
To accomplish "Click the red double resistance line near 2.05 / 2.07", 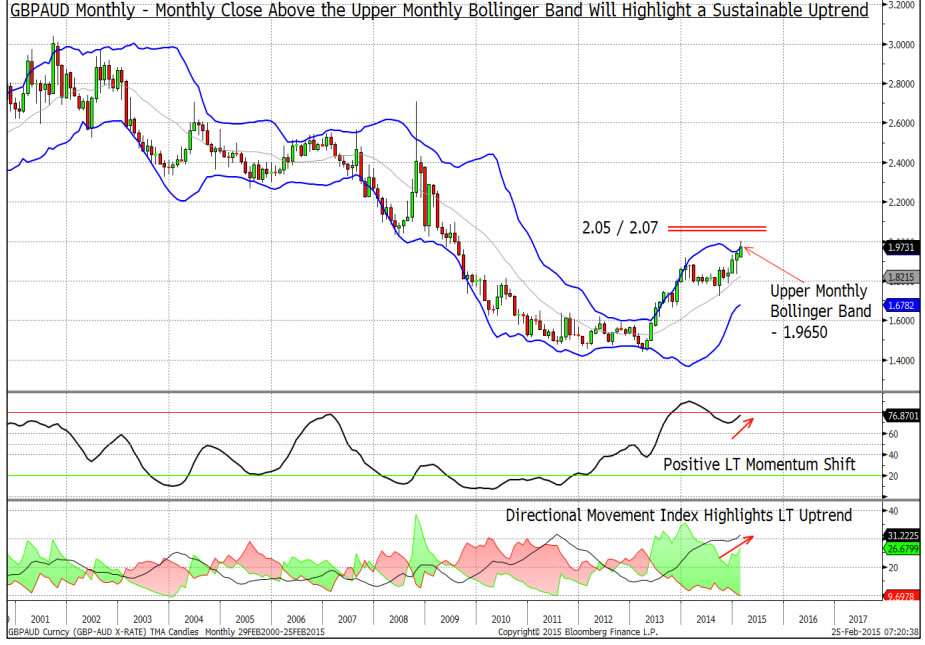I will [718, 228].
